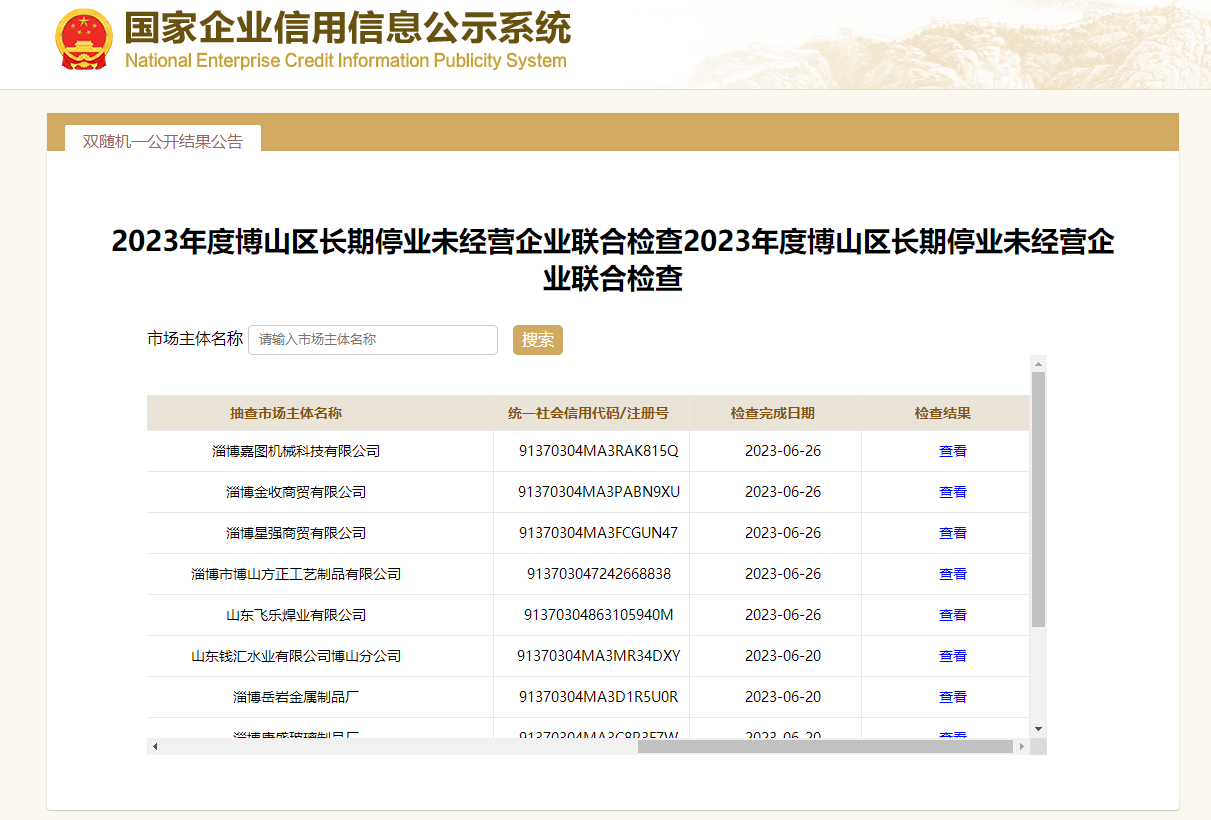
Task: Click the 抽查市场主体名称 column header
Action: pos(286,413)
